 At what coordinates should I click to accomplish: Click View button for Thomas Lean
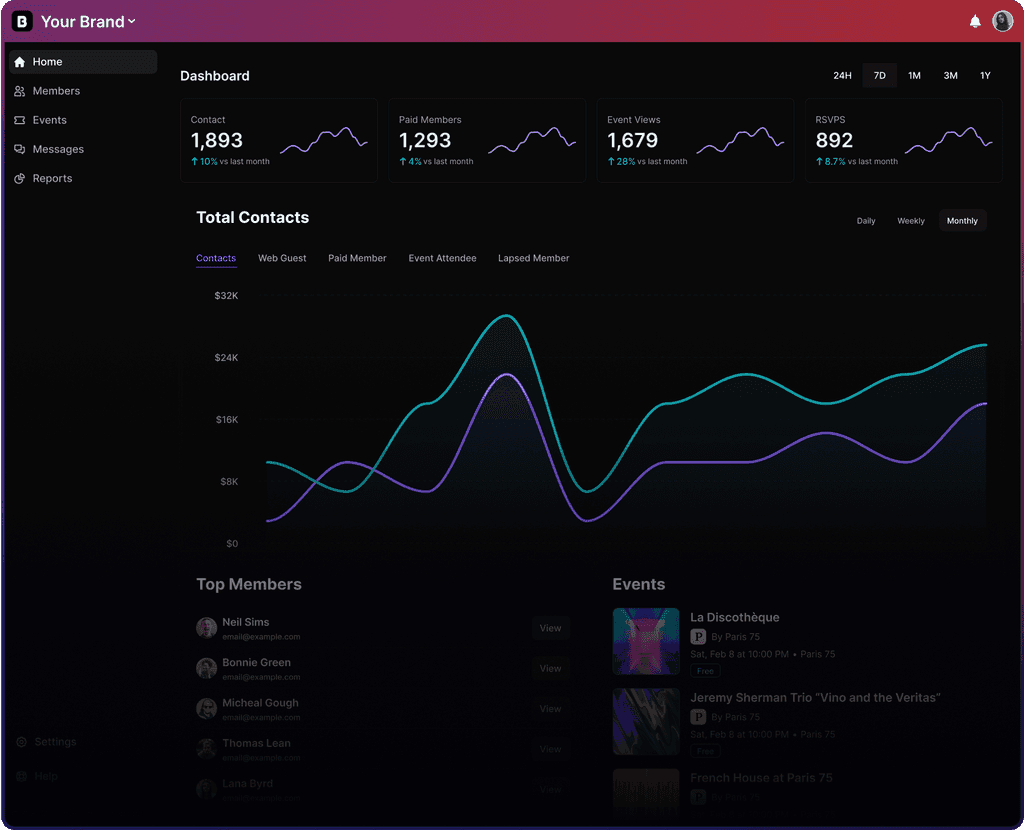[x=551, y=749]
